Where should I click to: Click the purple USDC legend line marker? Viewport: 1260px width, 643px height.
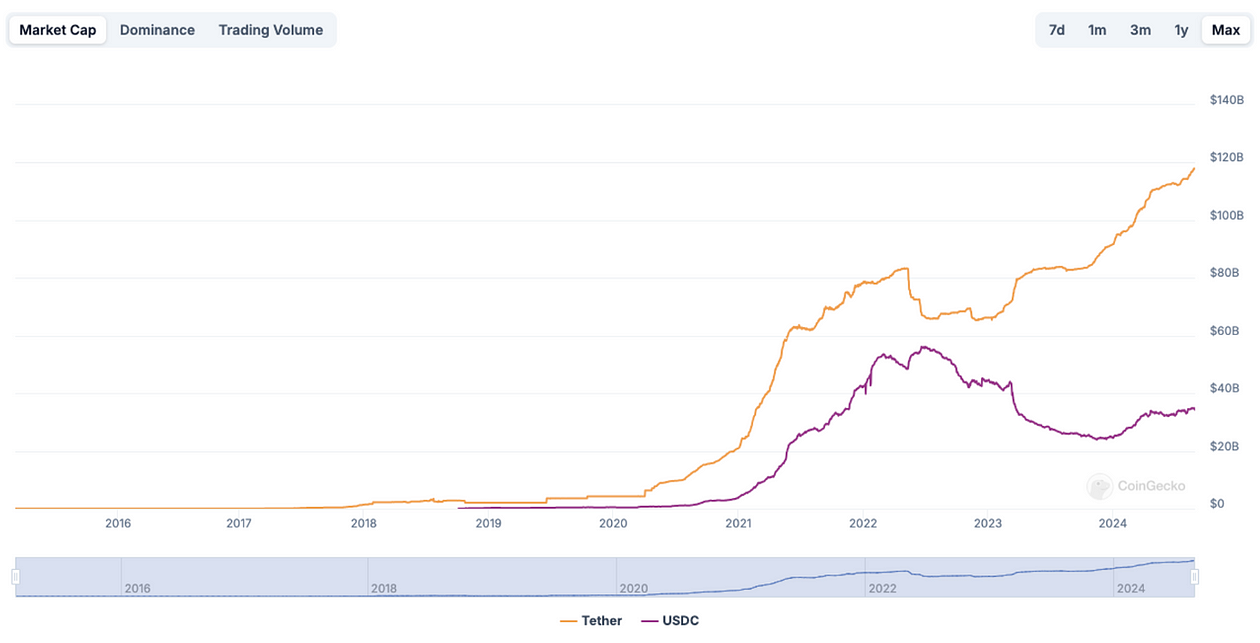[648, 621]
